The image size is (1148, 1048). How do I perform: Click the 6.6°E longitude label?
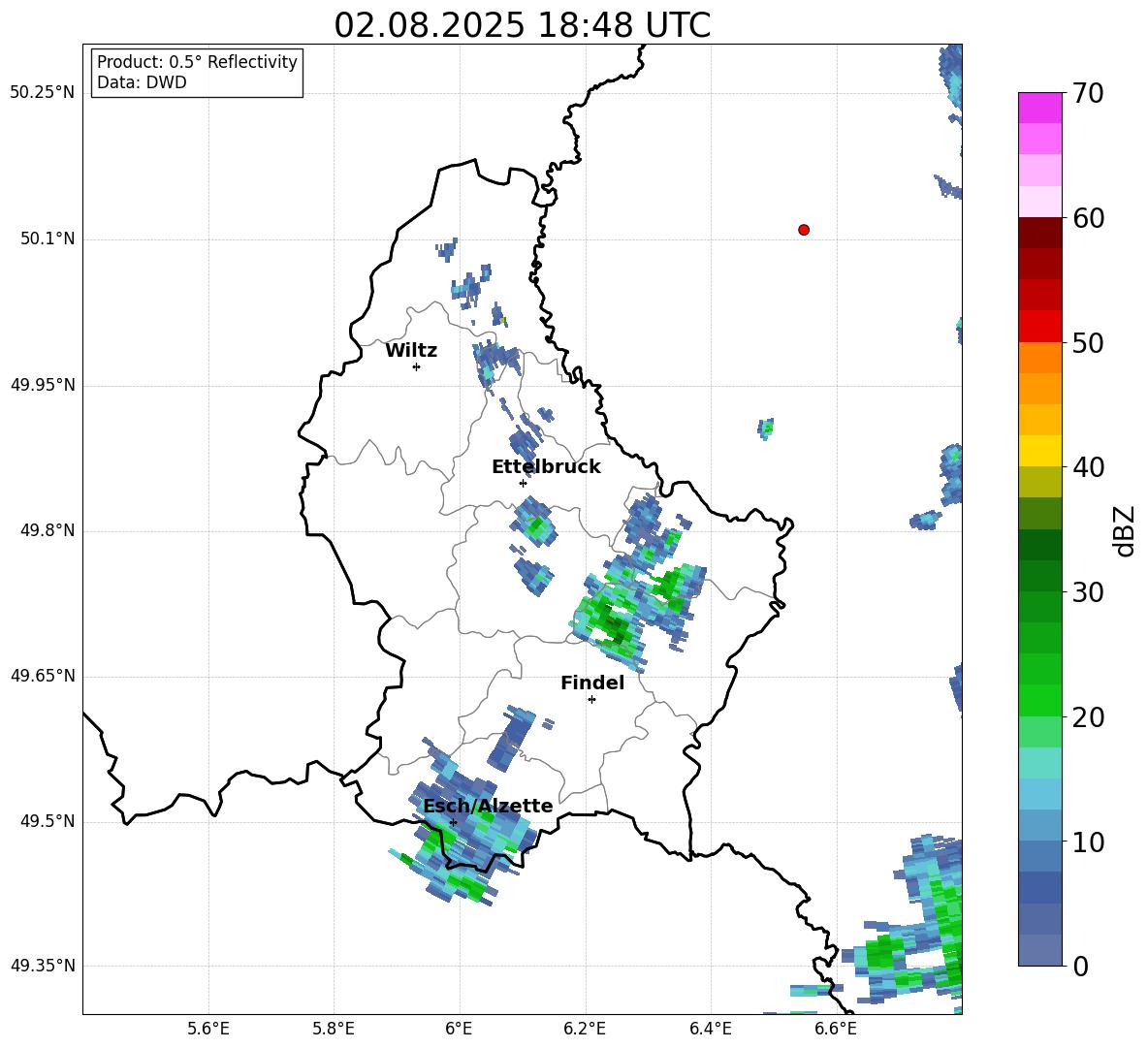pyautogui.click(x=836, y=1029)
